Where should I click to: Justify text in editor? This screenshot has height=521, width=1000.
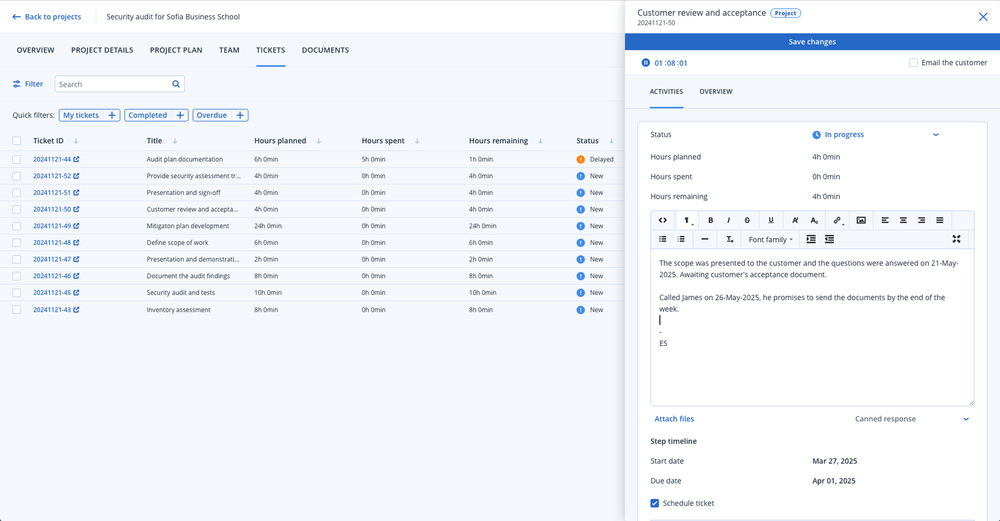click(939, 220)
